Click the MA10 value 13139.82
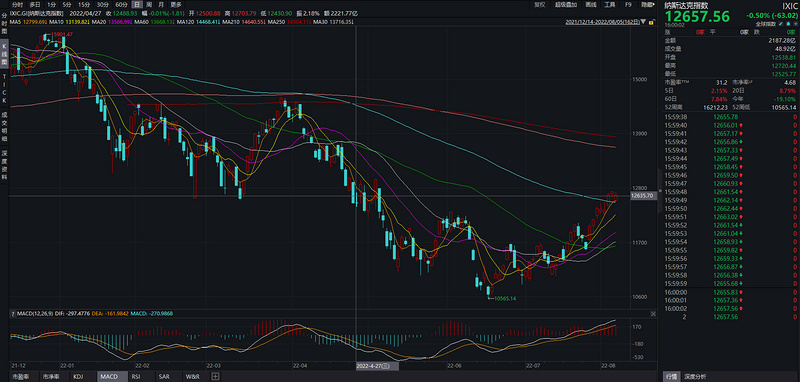Image resolution: width=800 pixels, height=382 pixels. (77, 22)
